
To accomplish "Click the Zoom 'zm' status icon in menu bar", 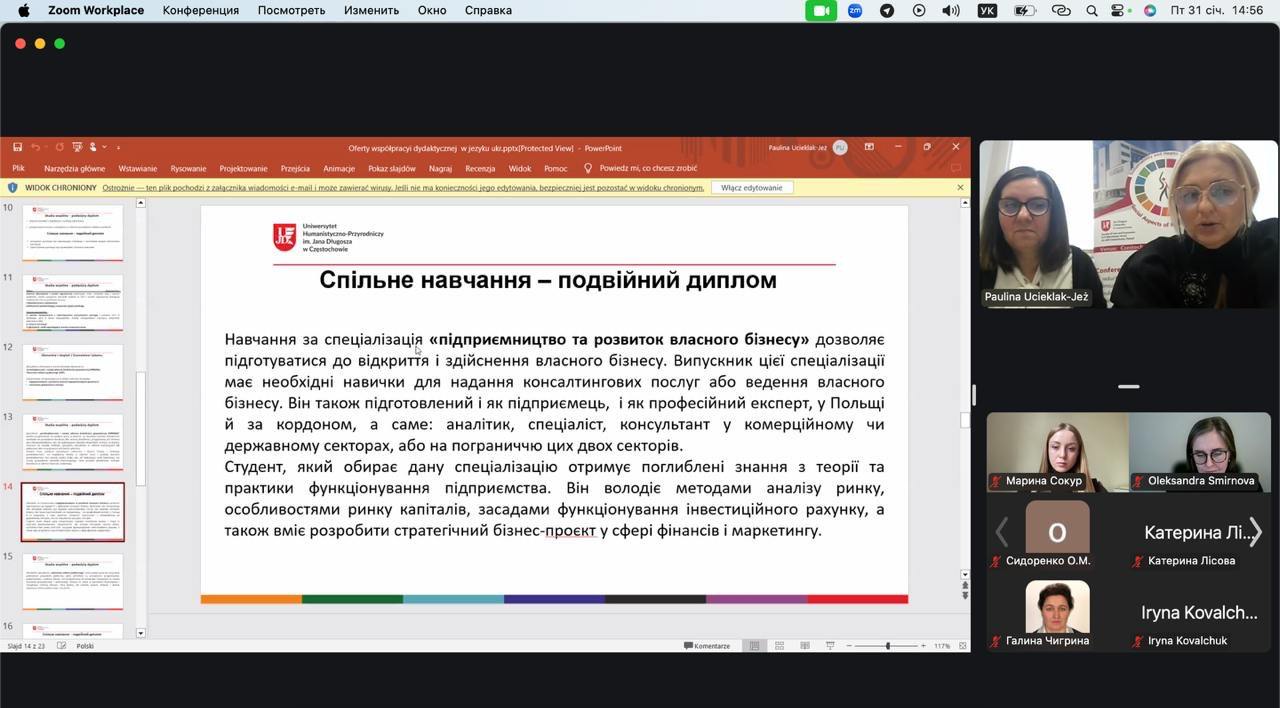I will coord(855,10).
